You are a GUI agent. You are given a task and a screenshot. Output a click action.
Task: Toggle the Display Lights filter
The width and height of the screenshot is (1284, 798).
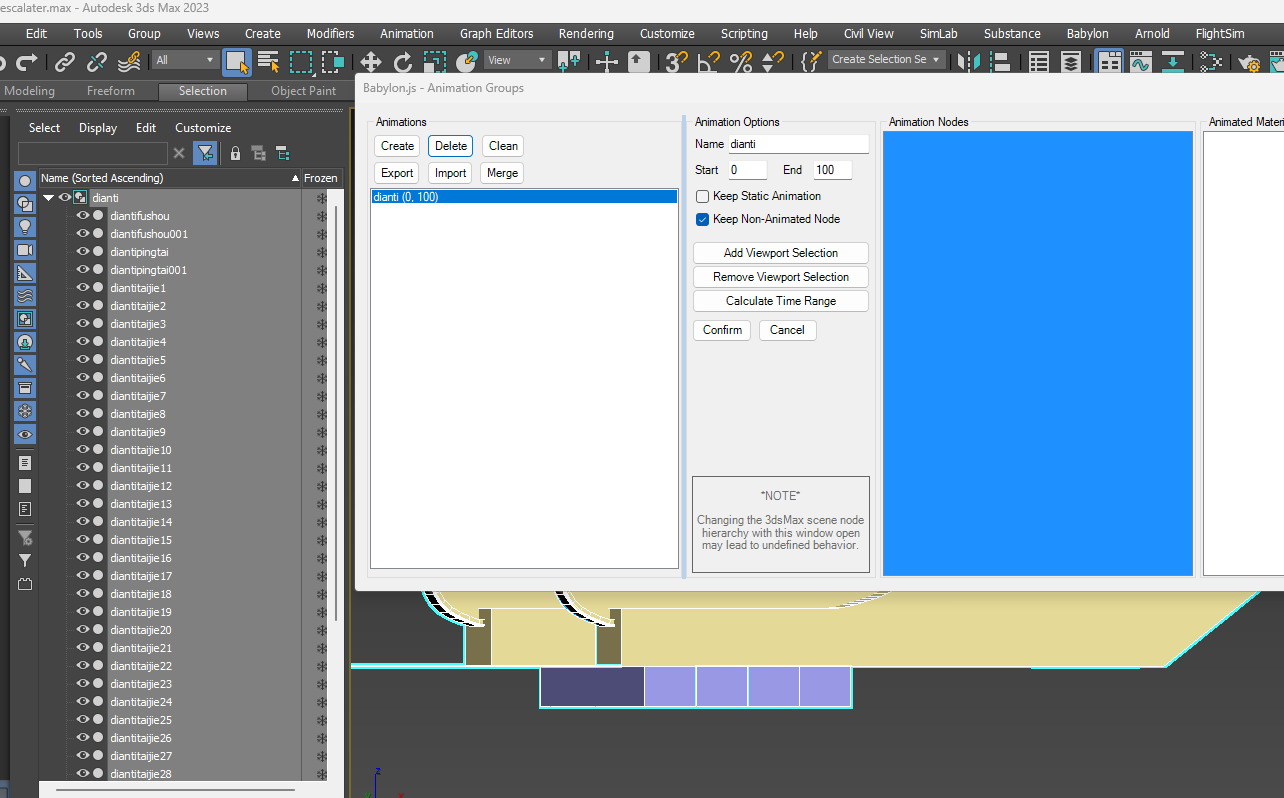pos(25,227)
